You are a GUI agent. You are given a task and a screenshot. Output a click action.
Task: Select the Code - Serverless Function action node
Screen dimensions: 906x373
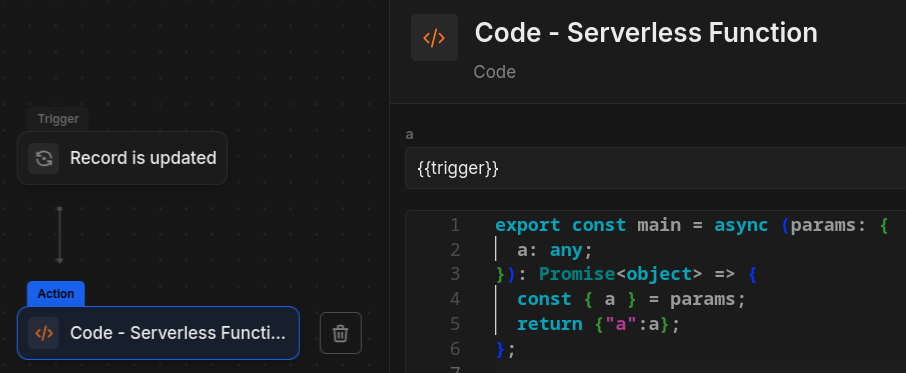click(x=158, y=333)
